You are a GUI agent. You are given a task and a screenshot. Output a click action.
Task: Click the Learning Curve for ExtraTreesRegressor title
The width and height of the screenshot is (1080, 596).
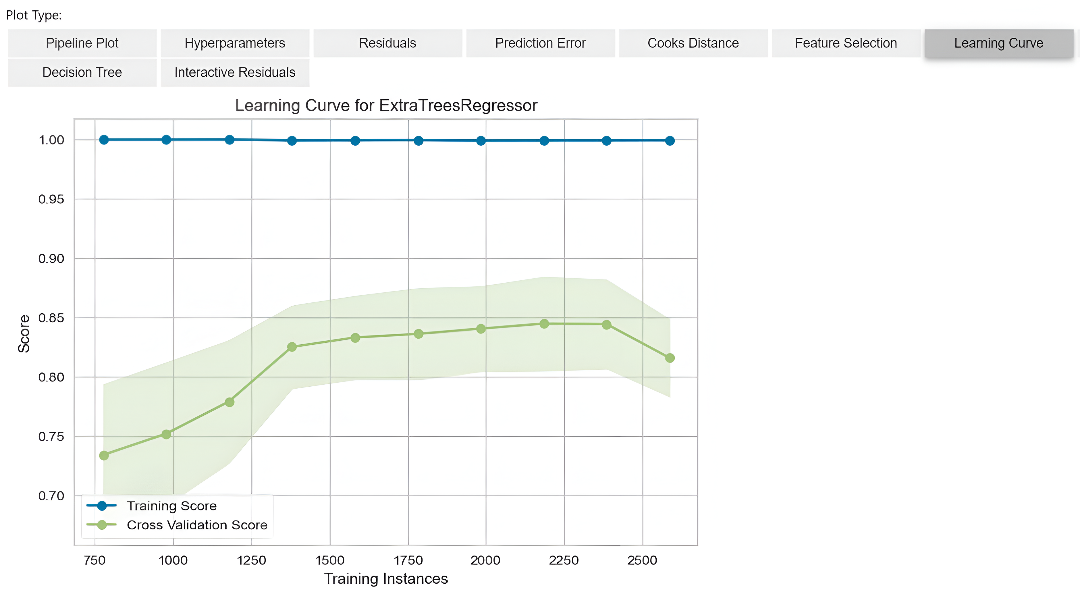386,105
